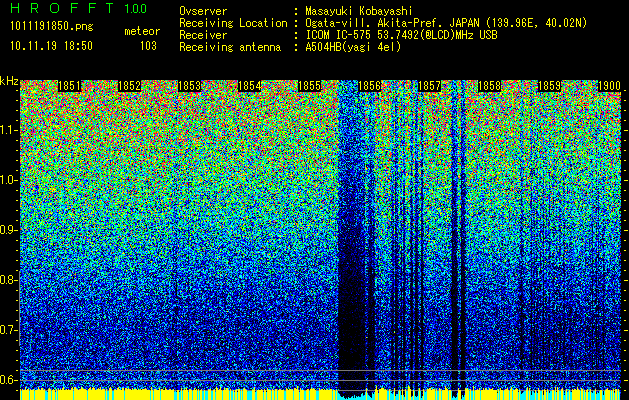Click the Receiving Location field label
Viewport: 629px width, 400px height.
pos(233,23)
